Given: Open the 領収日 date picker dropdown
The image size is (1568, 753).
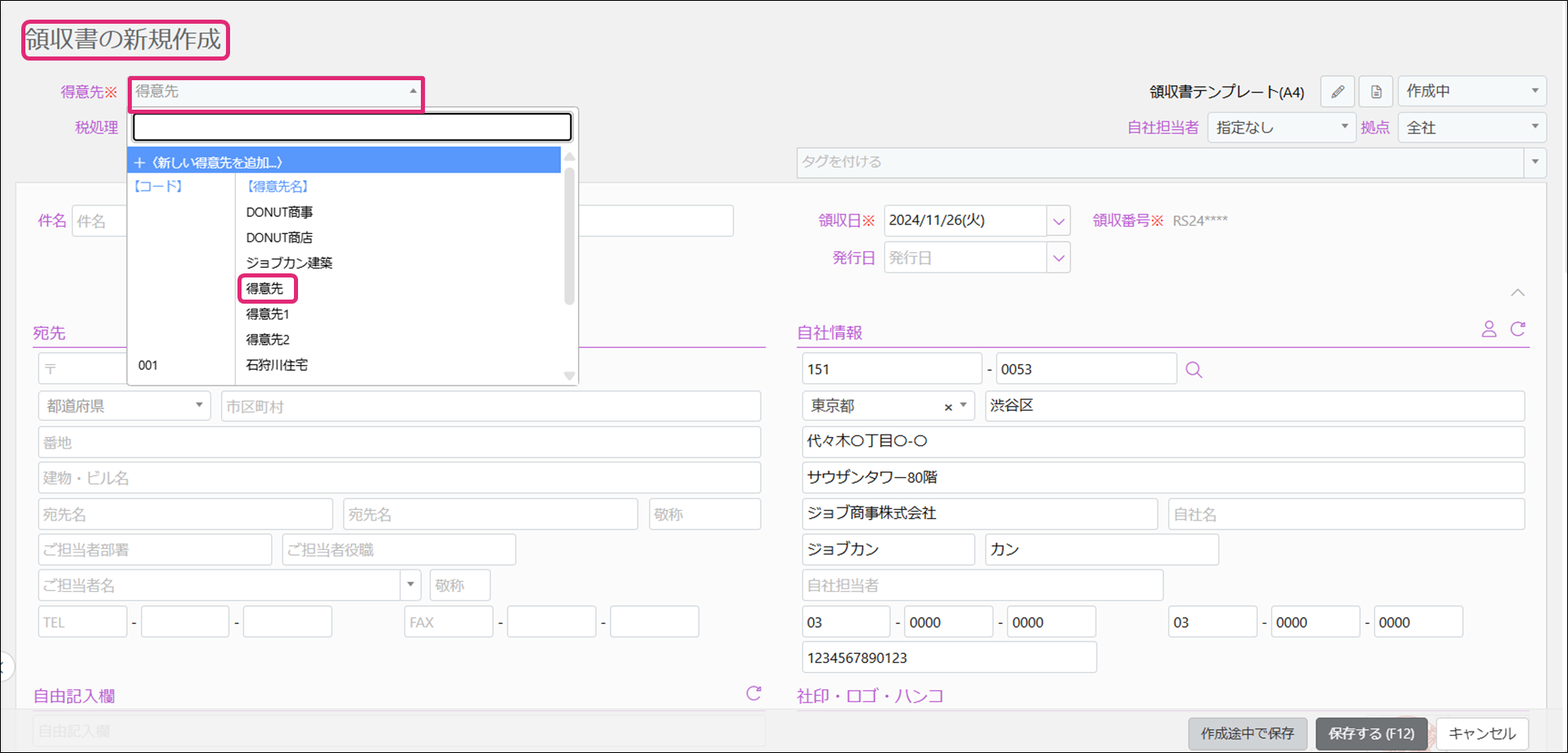Looking at the screenshot, I should pos(1059,221).
